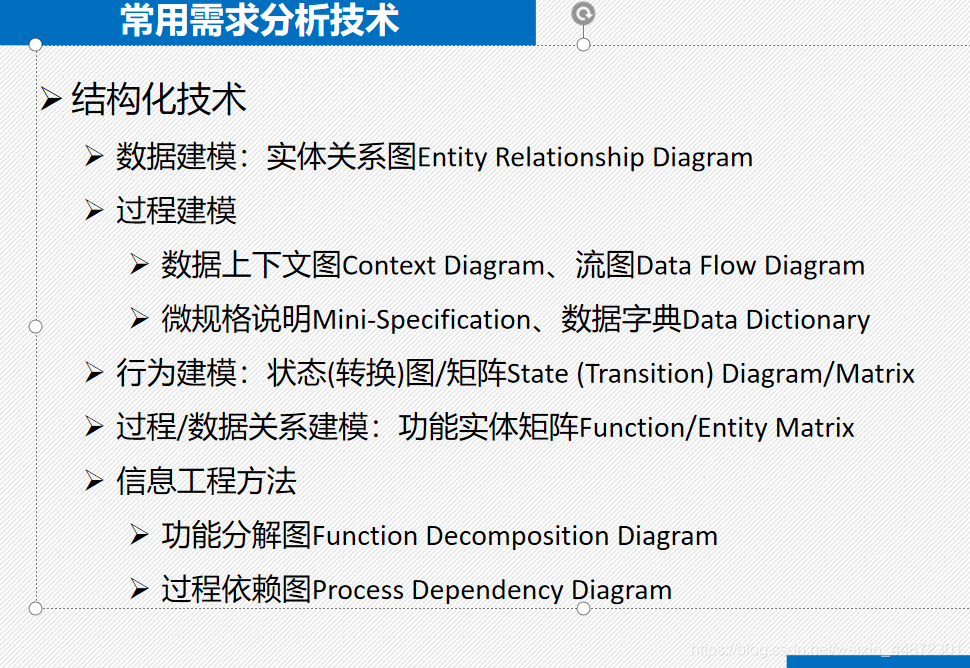Click the line containing Entity Relationship Diagram
The width and height of the screenshot is (970, 668).
[x=434, y=157]
